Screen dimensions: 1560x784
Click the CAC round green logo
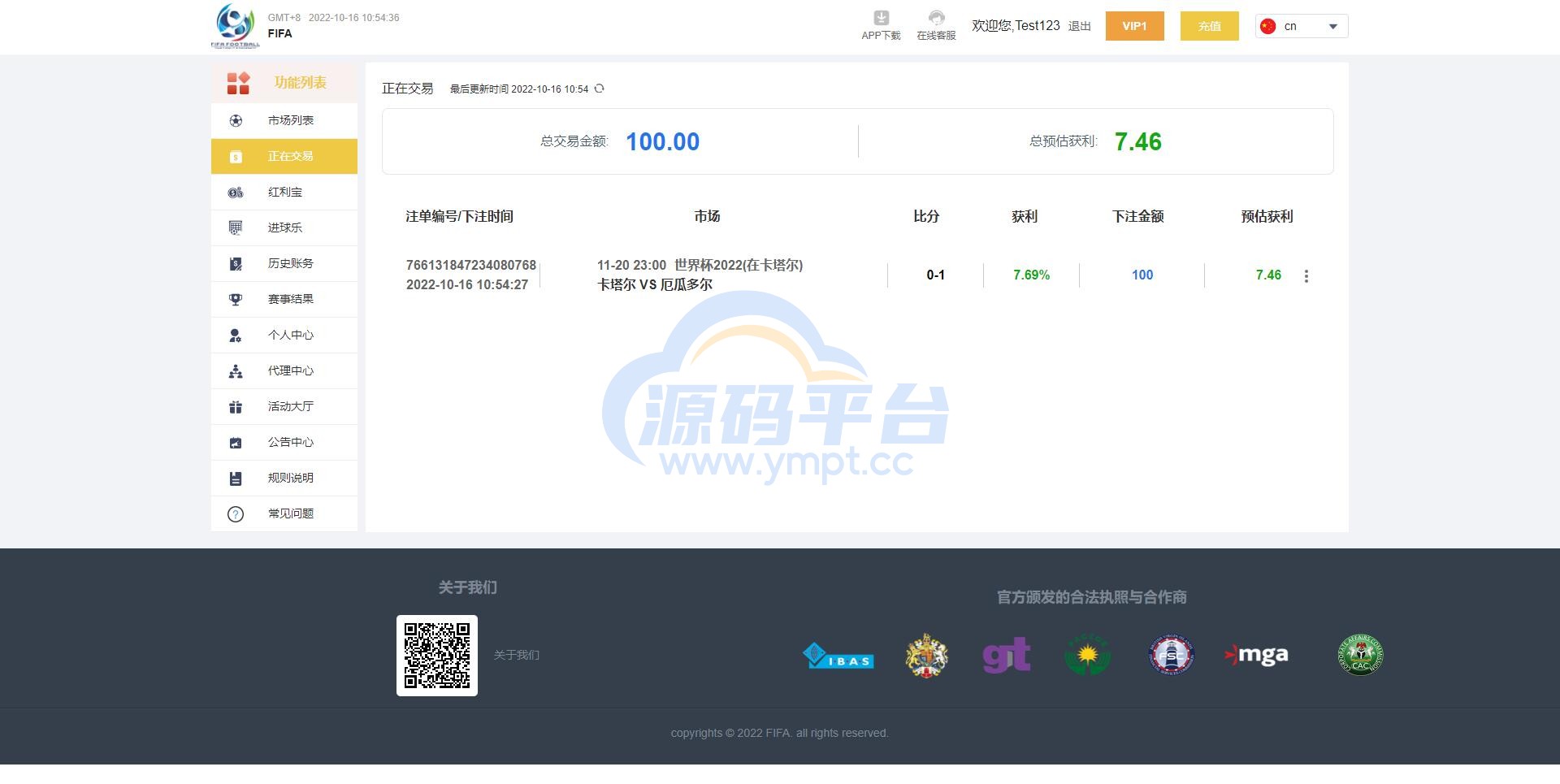pos(1361,655)
